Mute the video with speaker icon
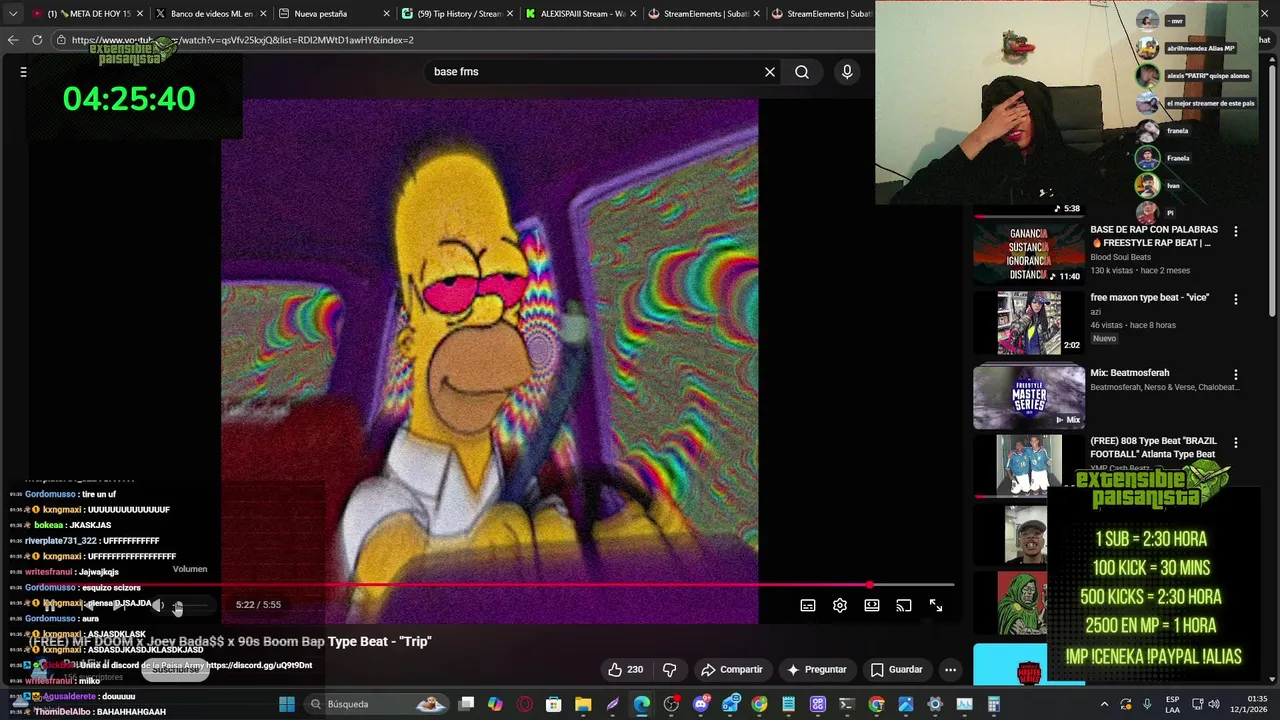 click(x=158, y=605)
